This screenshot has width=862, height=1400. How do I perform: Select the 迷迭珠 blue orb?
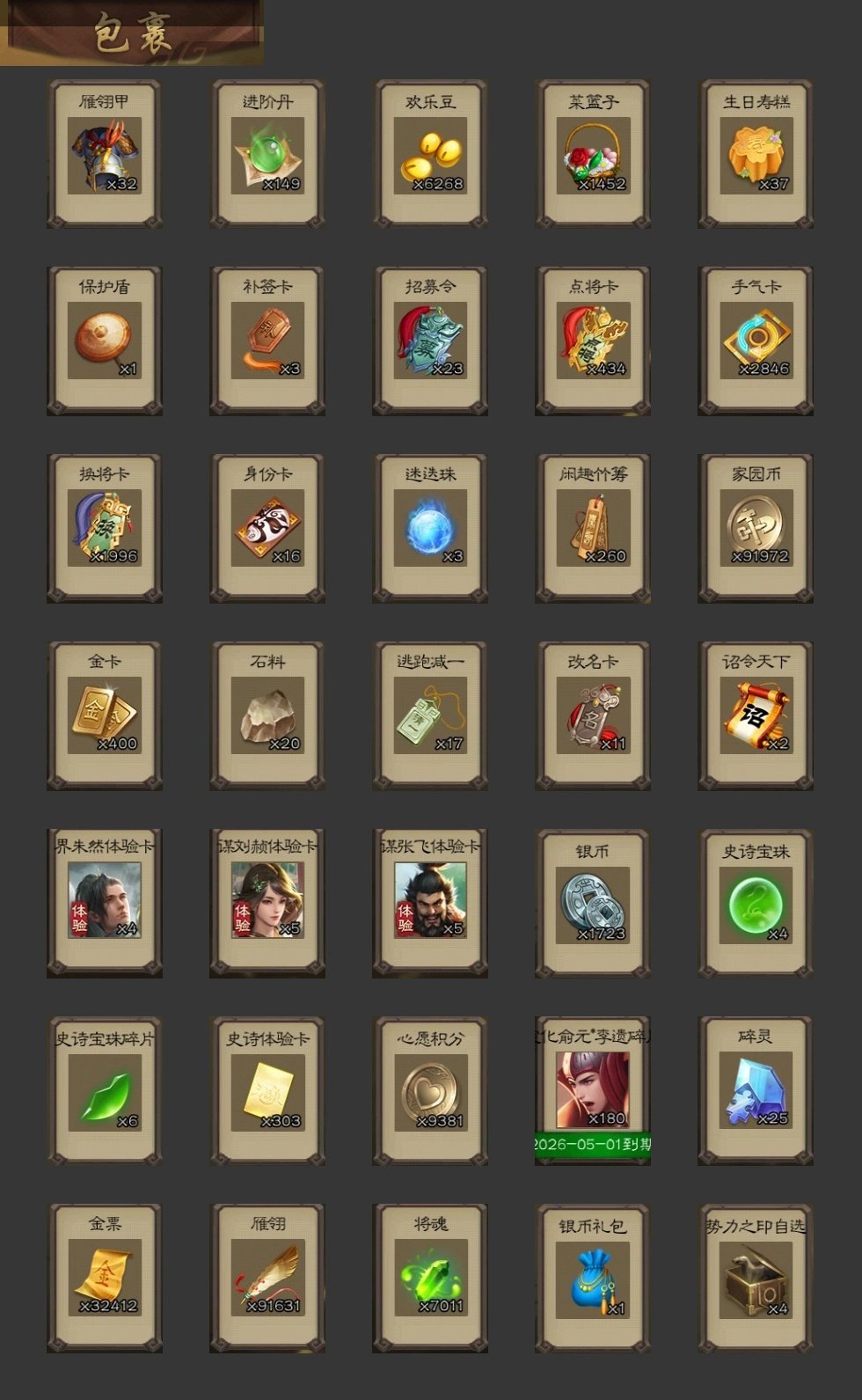point(430,529)
